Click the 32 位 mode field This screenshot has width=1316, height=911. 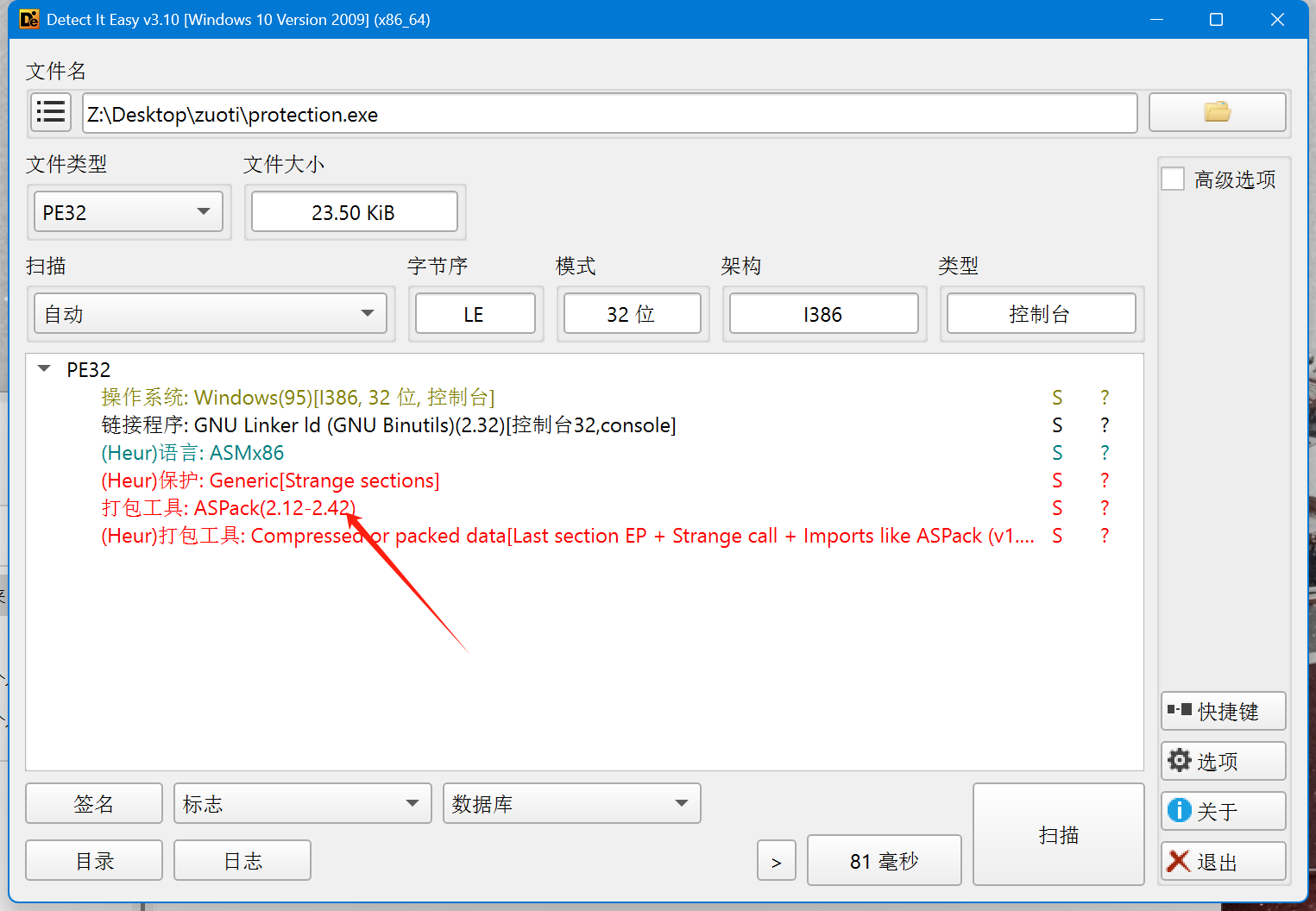[x=633, y=314]
